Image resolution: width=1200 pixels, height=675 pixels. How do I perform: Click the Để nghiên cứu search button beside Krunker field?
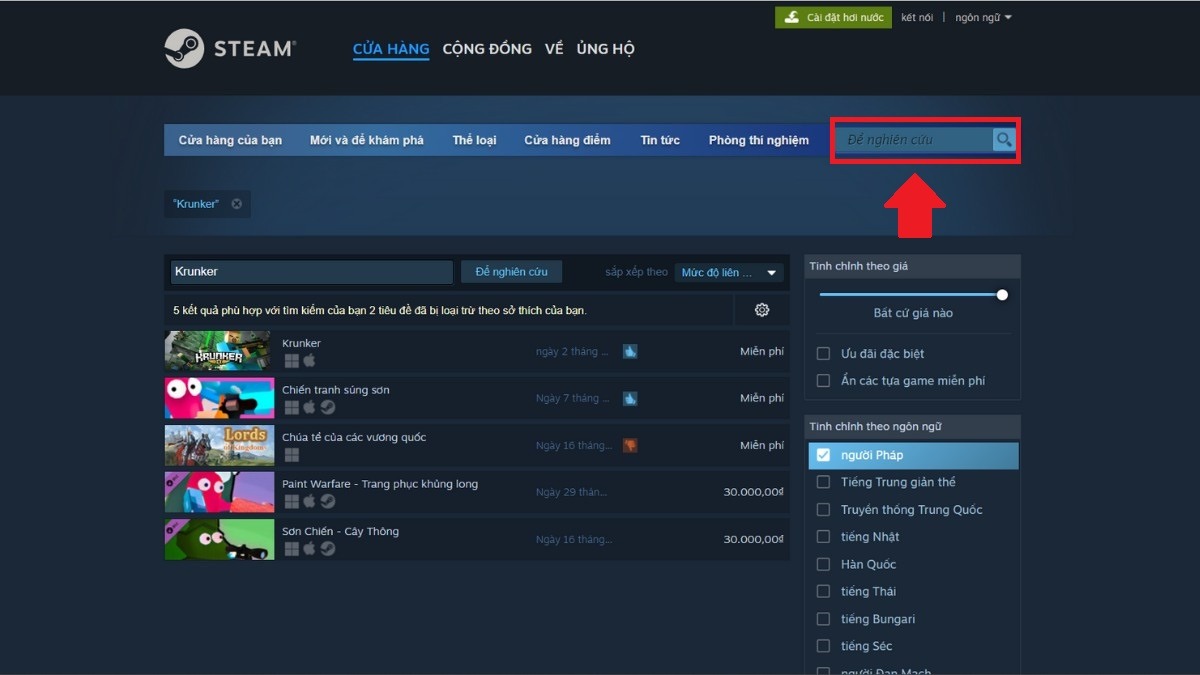pos(511,272)
